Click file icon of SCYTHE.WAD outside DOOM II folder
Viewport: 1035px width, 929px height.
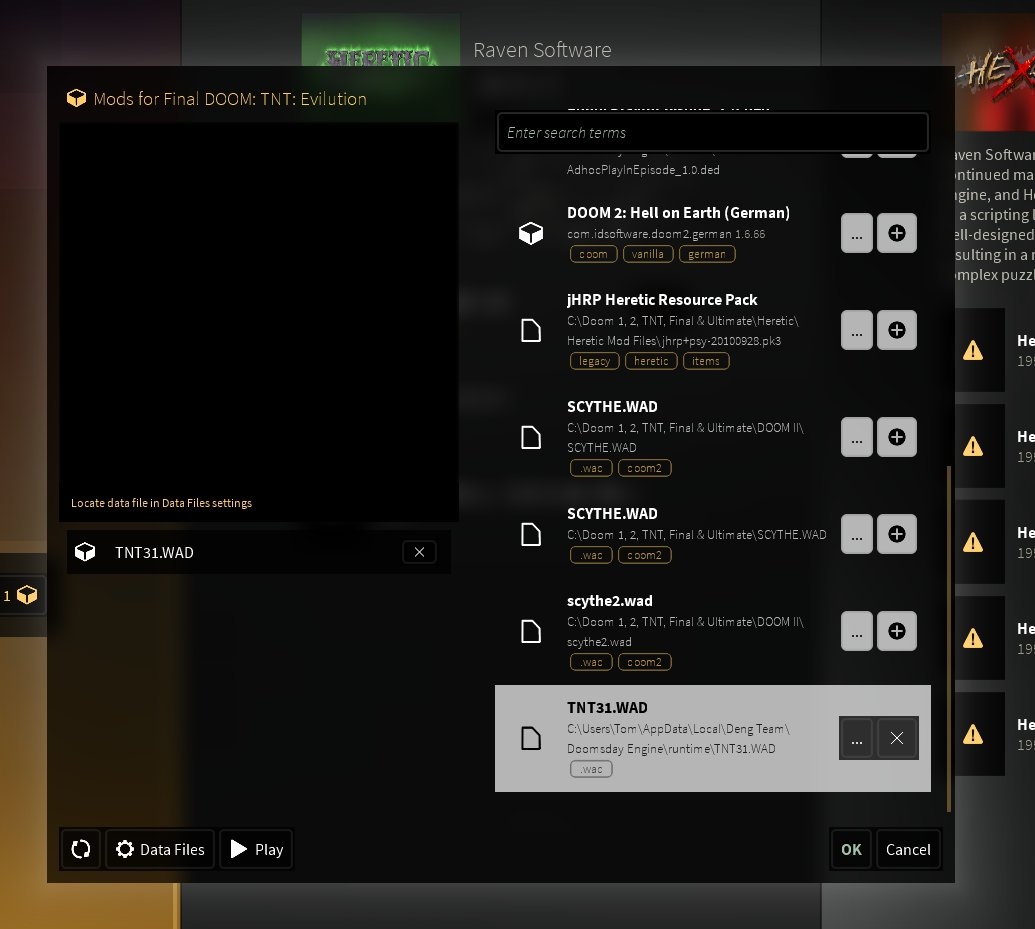[x=531, y=534]
